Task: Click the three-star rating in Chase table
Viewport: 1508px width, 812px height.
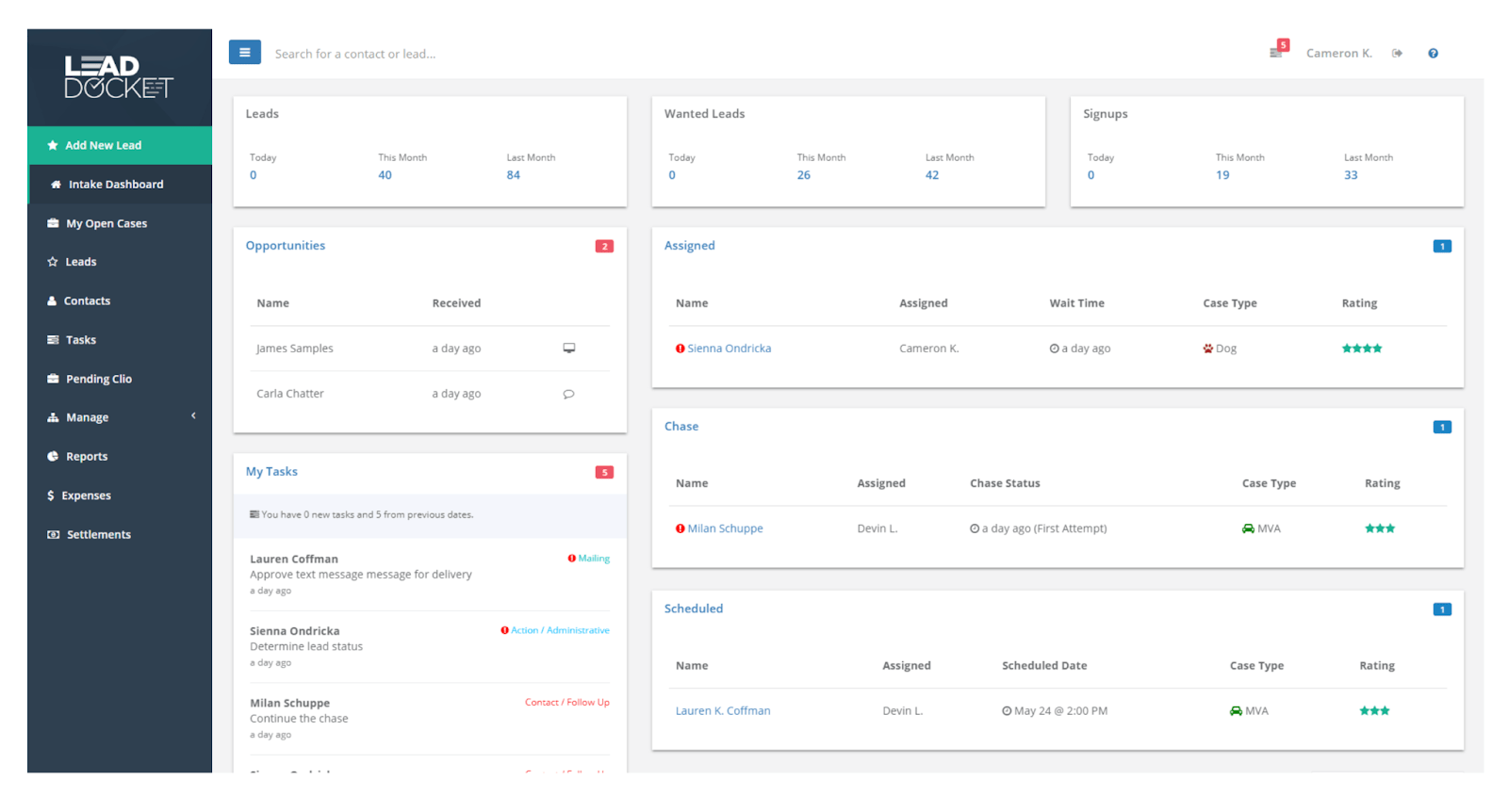Action: tap(1380, 528)
